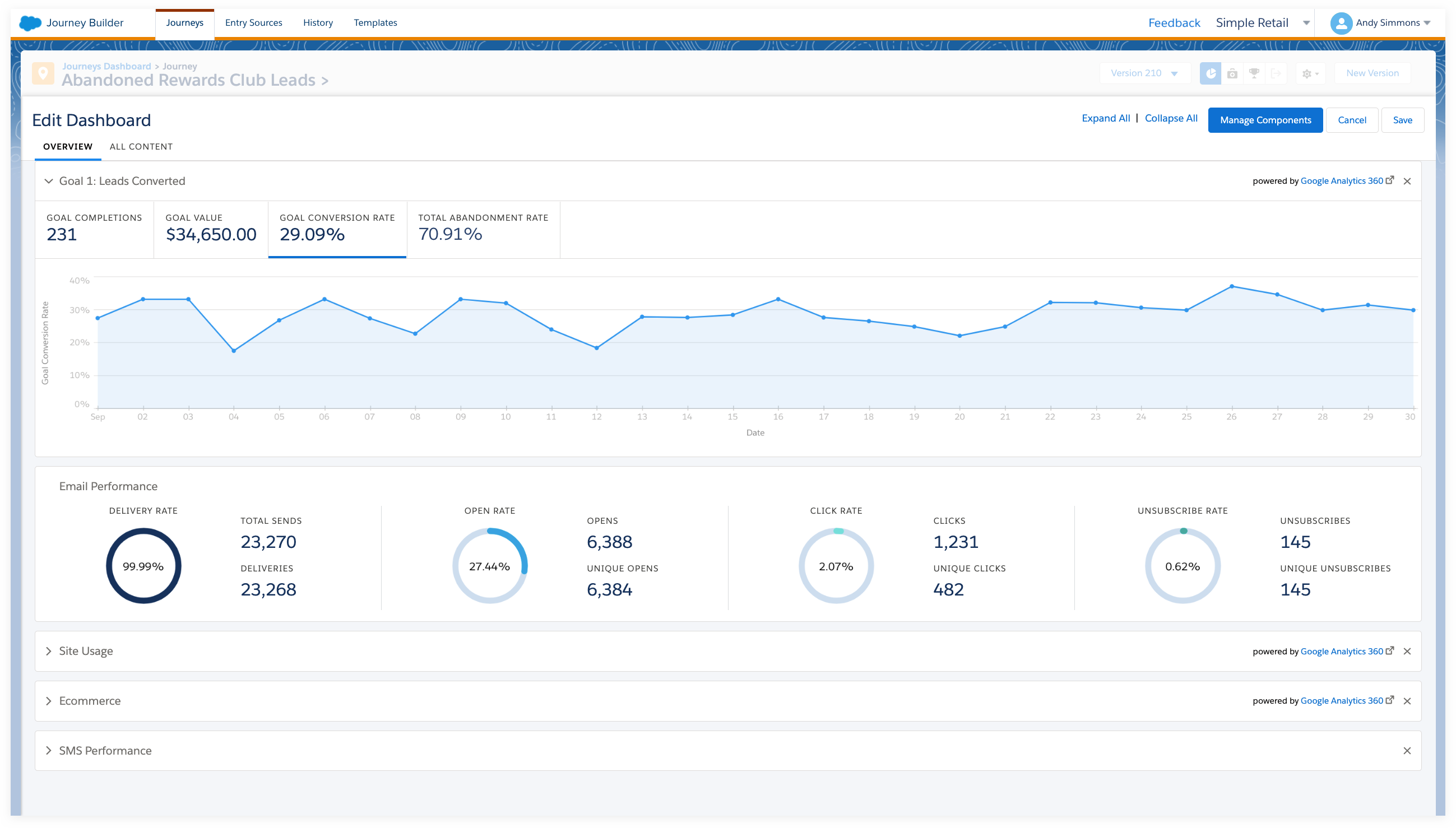Click the Salesforce cloud logo
Screen dimensions: 1456x828
[30, 23]
